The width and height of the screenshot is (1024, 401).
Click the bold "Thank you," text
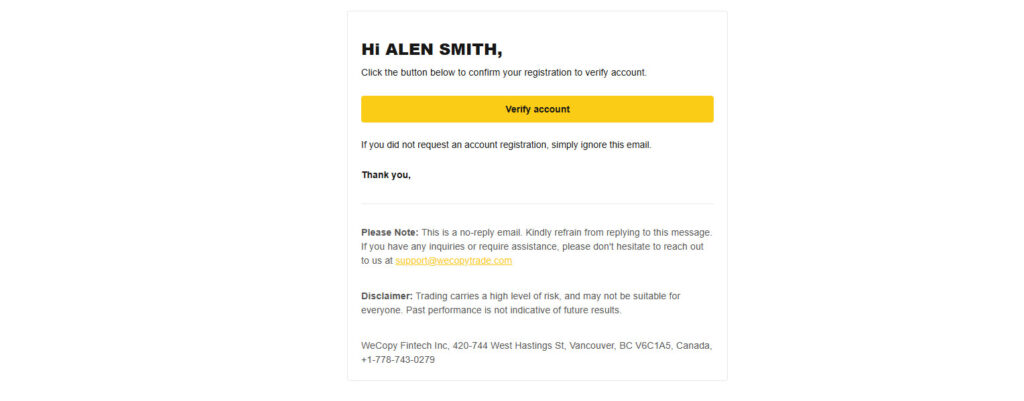(x=386, y=175)
